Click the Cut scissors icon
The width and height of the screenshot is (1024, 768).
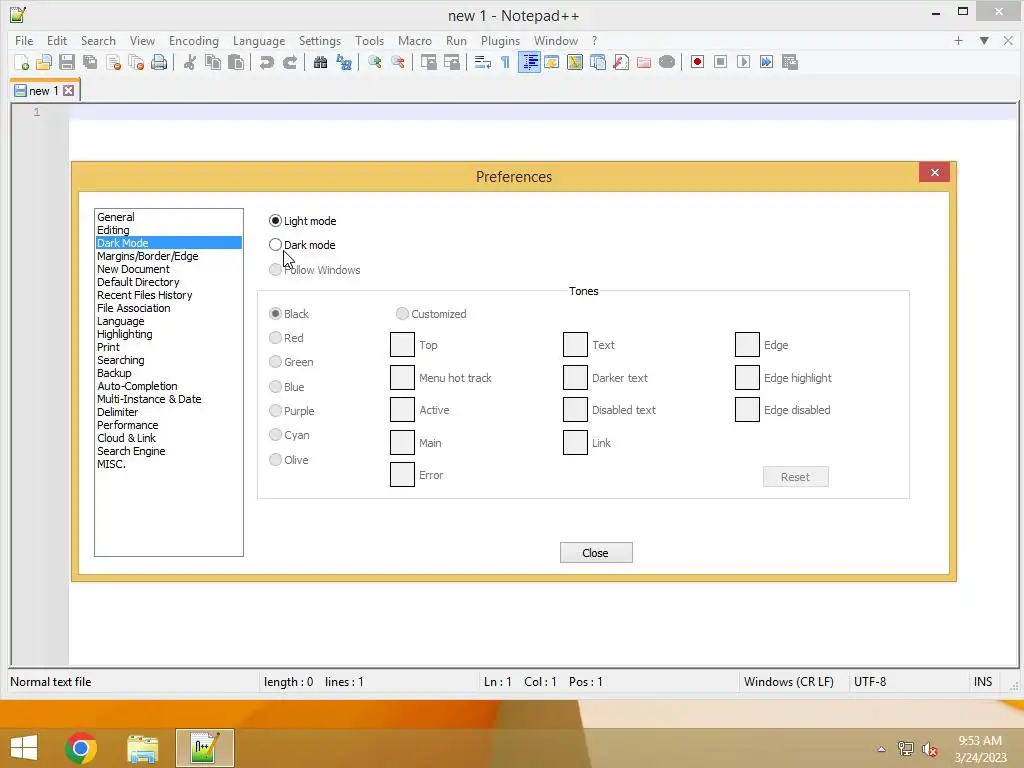click(x=190, y=62)
